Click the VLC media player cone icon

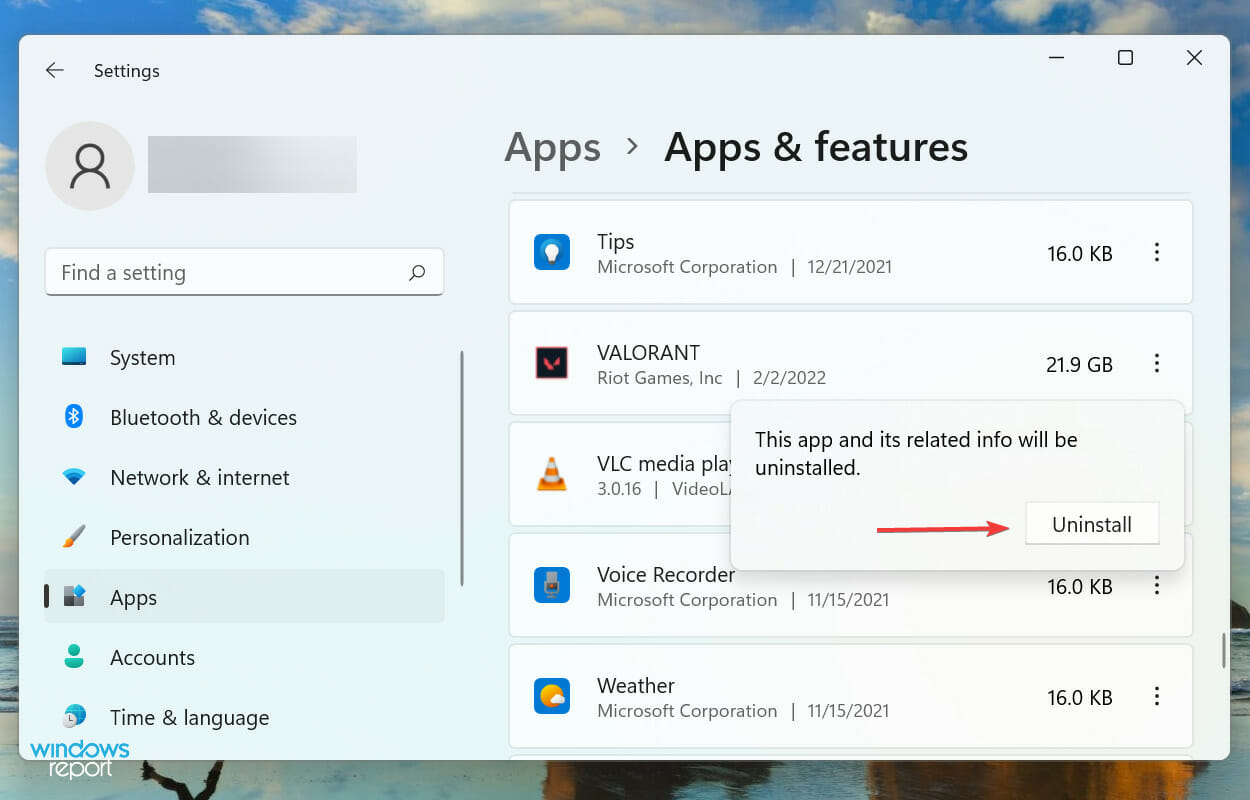click(x=551, y=474)
